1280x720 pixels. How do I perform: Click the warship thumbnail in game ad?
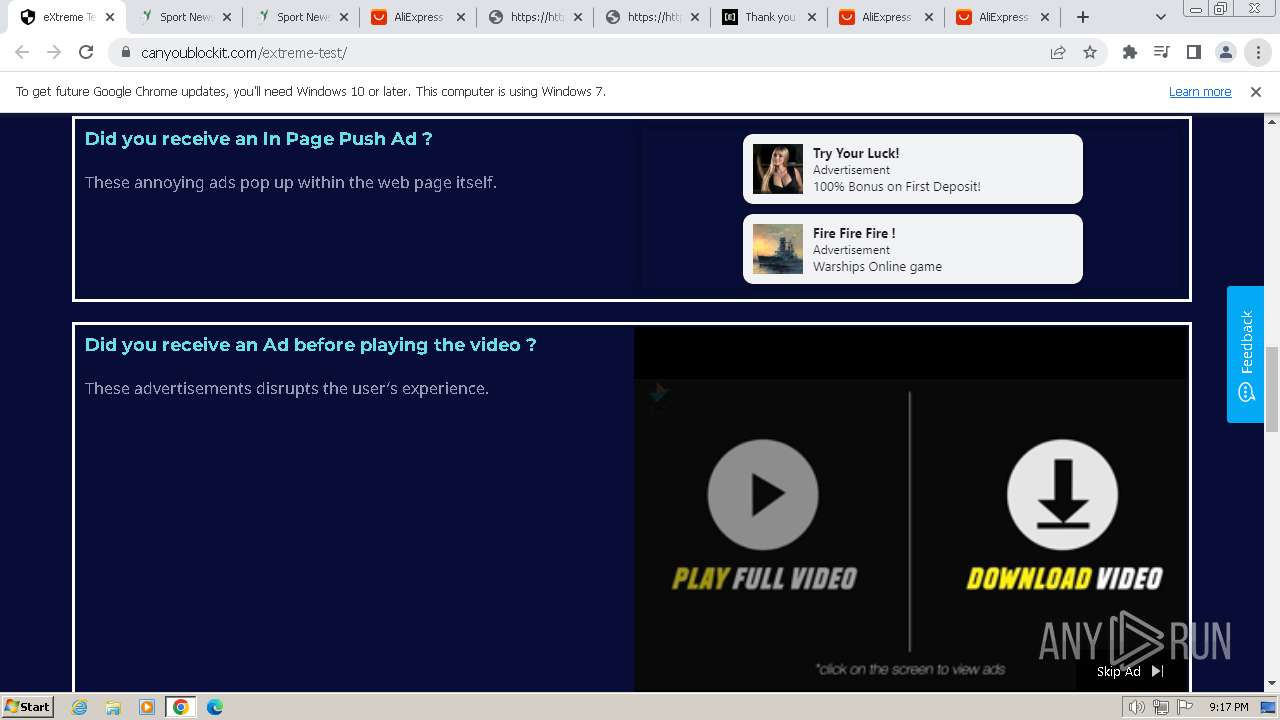coord(778,249)
